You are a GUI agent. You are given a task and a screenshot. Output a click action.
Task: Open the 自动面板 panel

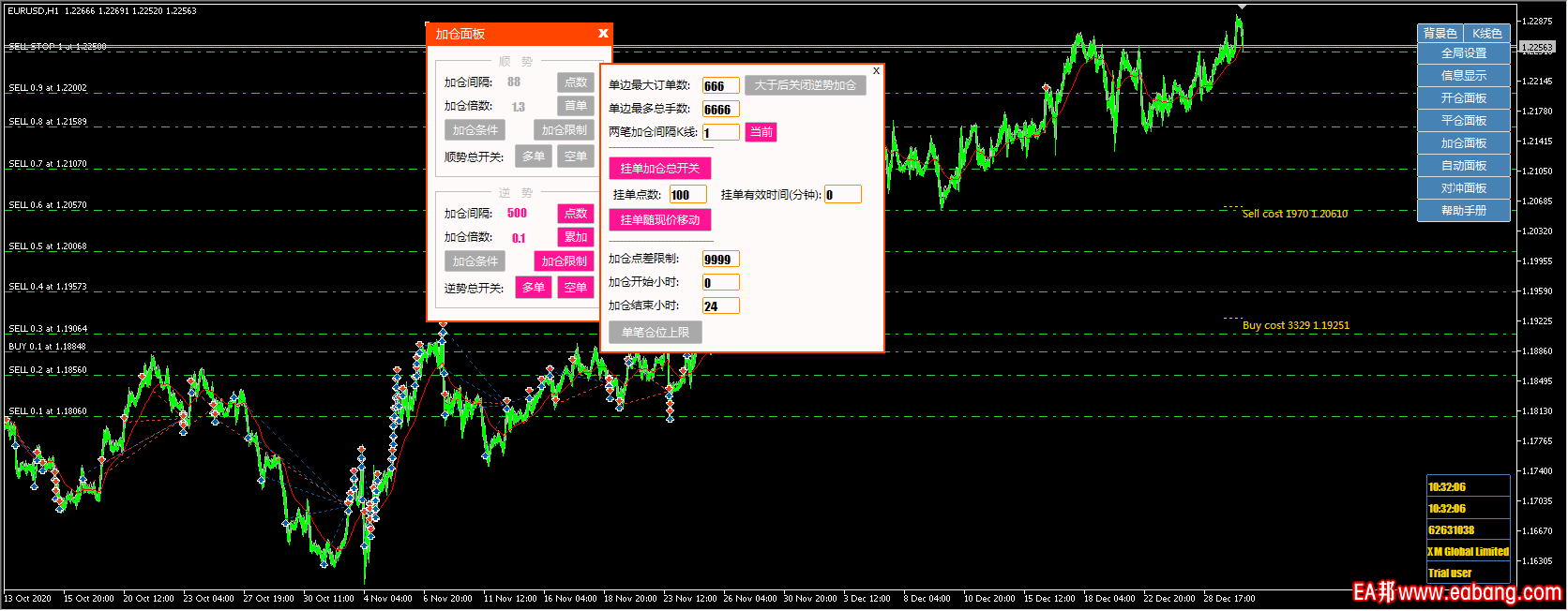click(1463, 166)
